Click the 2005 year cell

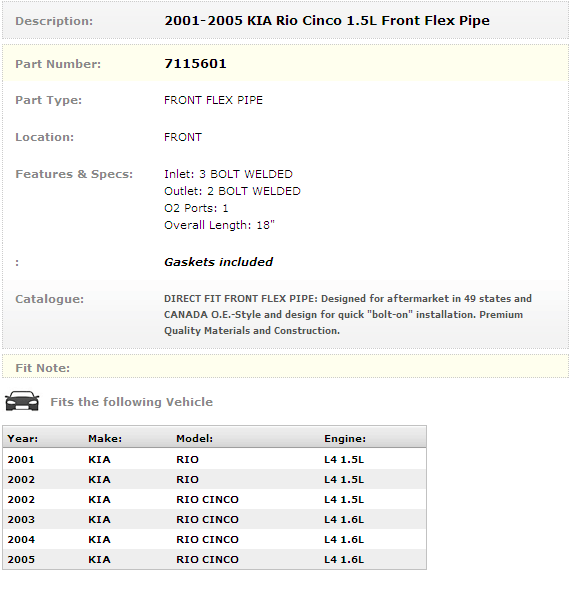point(21,559)
